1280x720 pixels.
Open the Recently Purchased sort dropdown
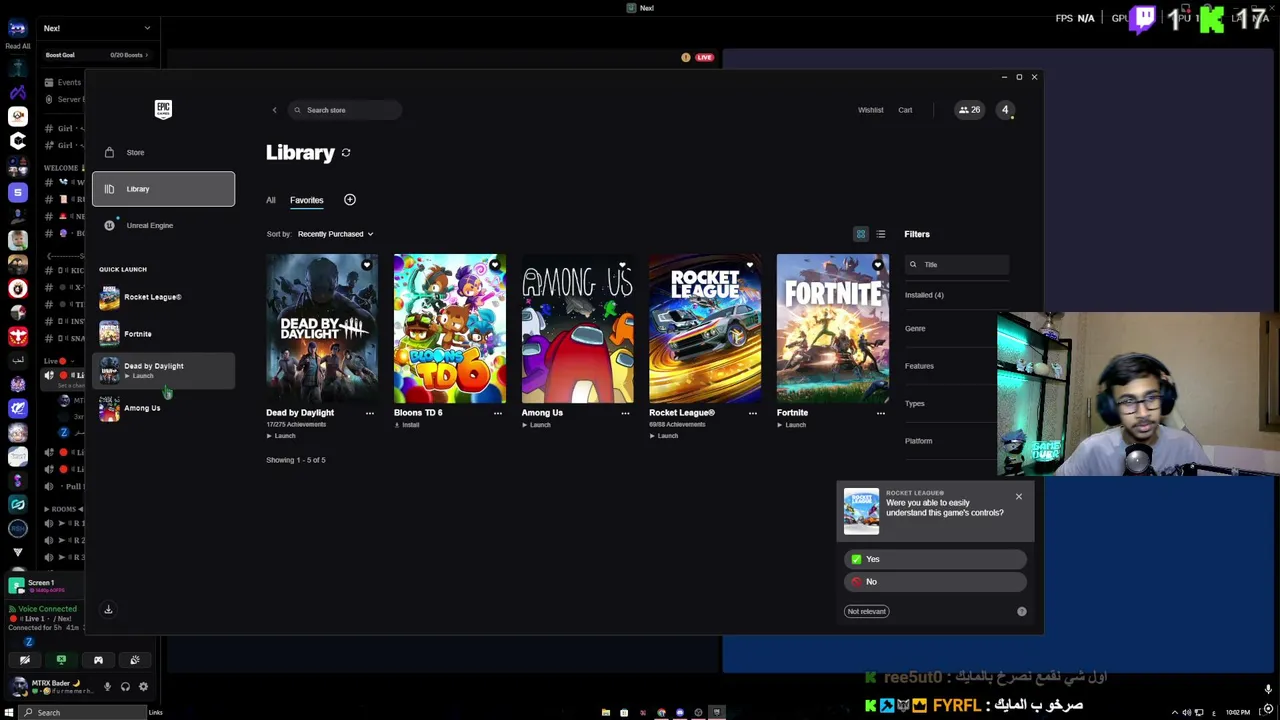point(335,234)
